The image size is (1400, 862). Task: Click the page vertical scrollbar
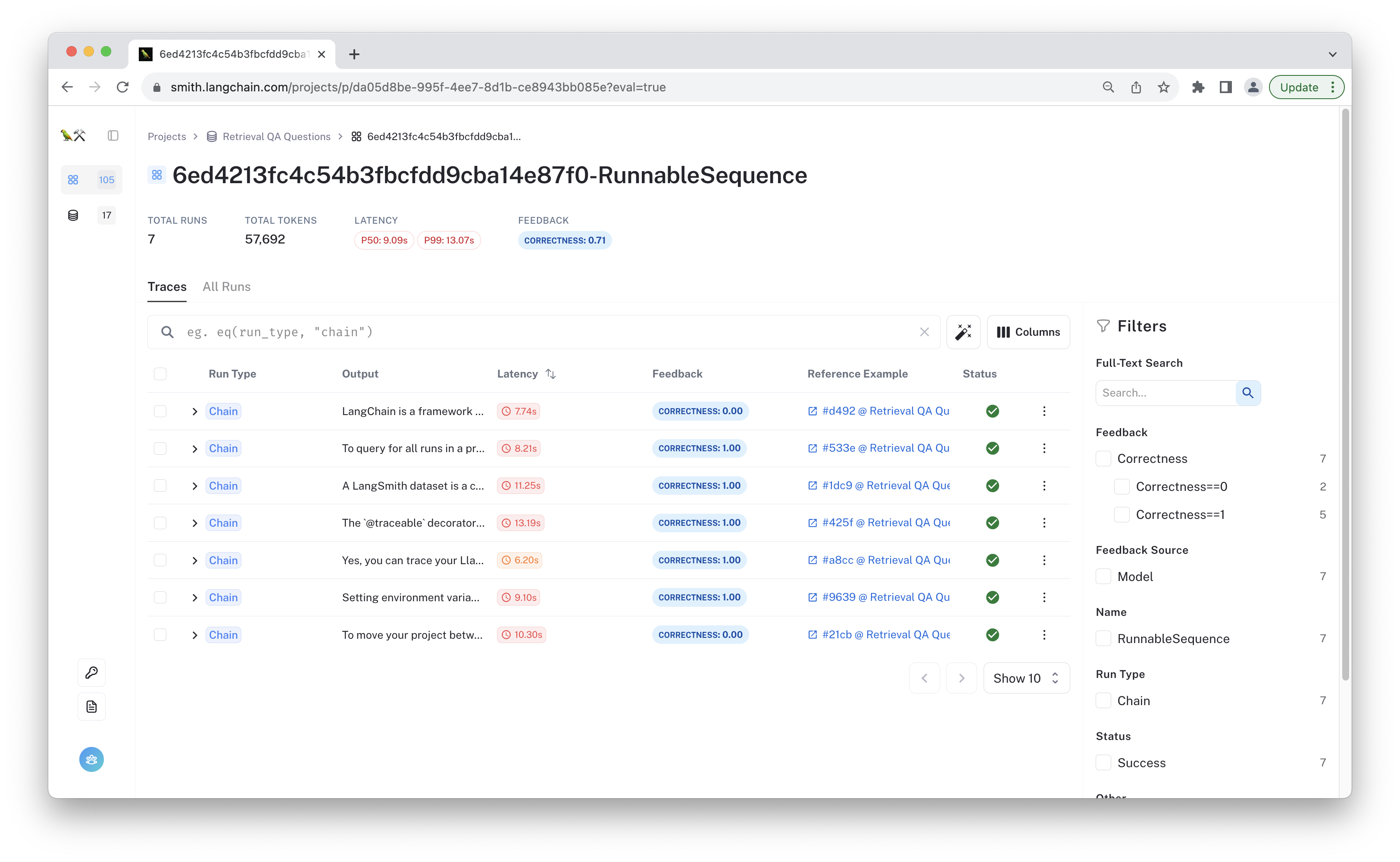[x=1345, y=394]
